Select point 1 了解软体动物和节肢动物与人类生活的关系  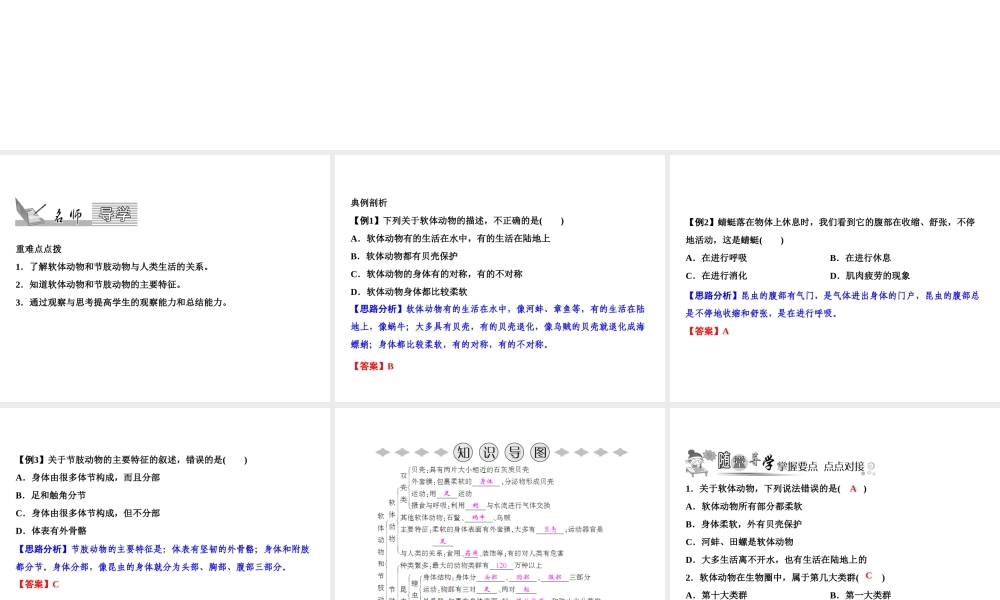pyautogui.click(x=112, y=267)
